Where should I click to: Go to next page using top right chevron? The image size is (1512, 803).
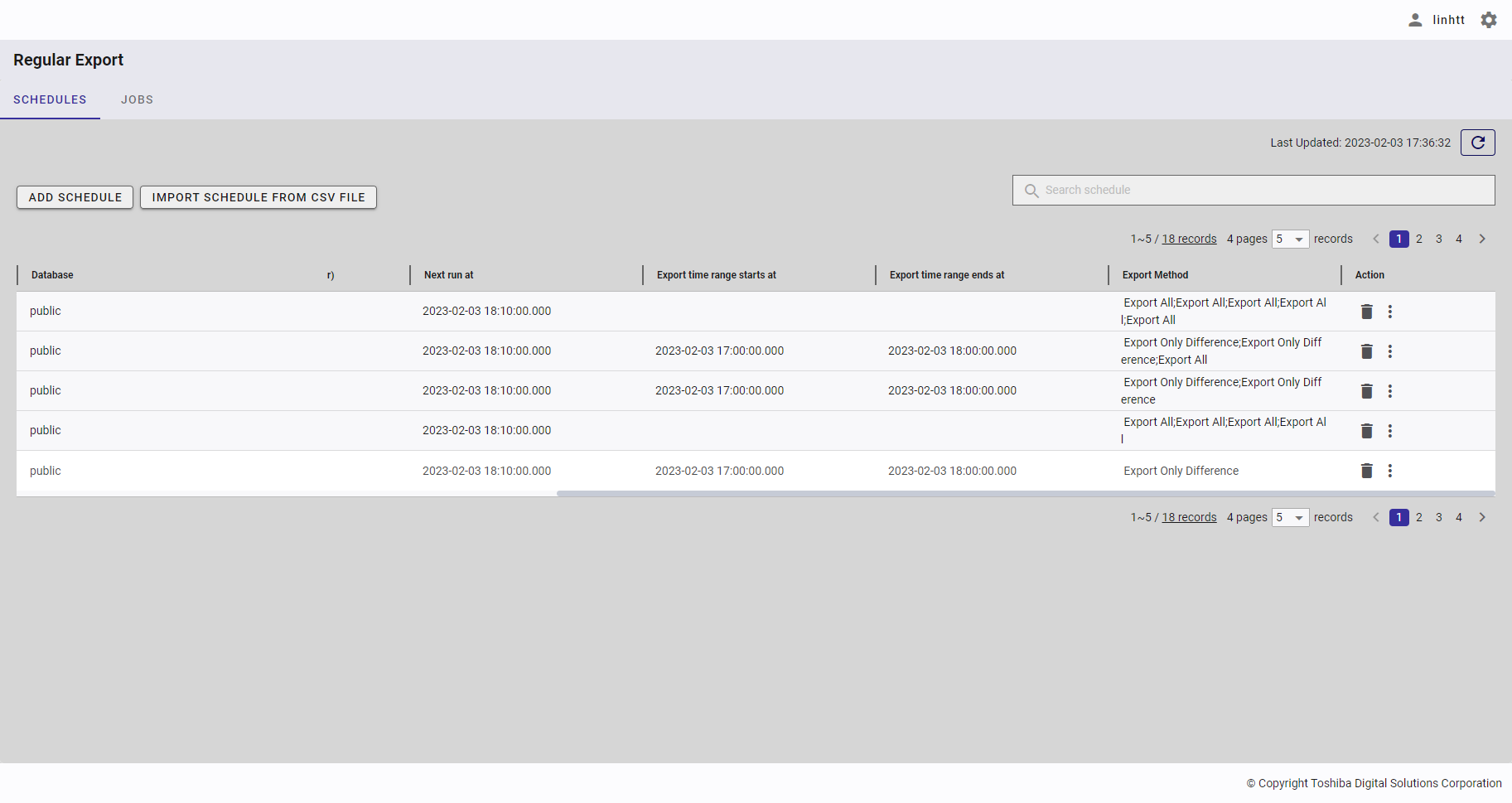coord(1482,239)
